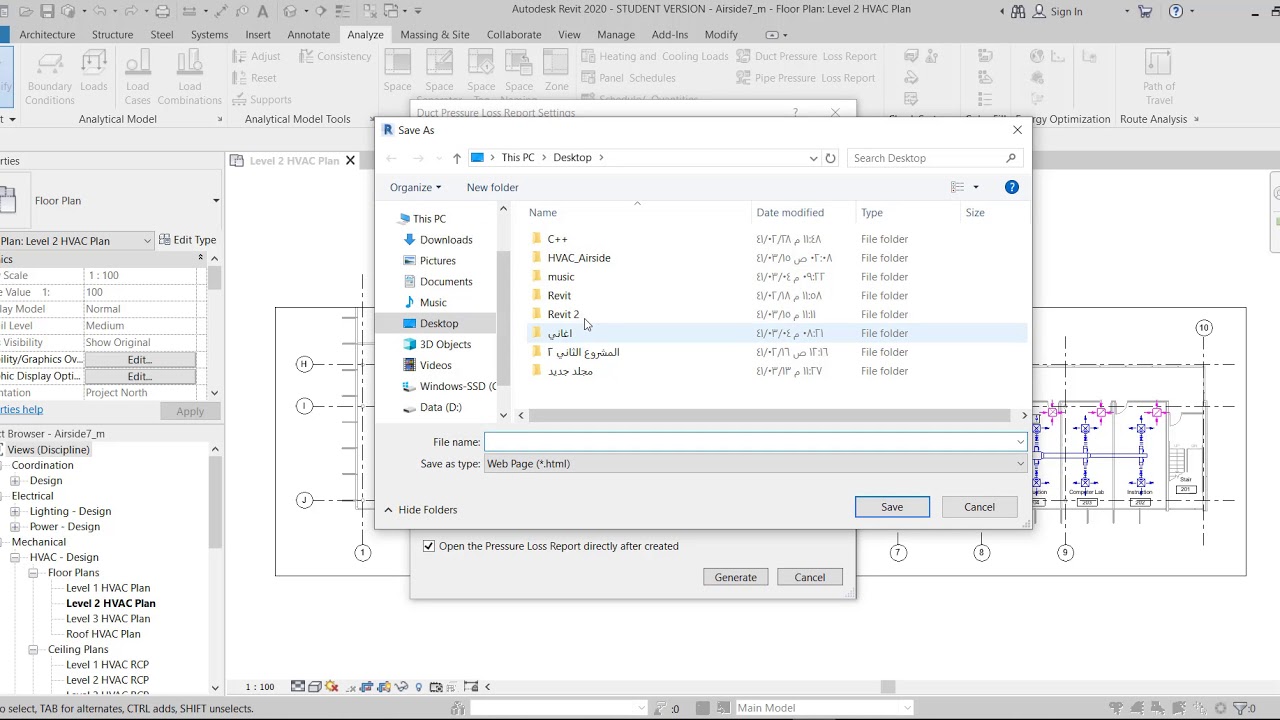This screenshot has width=1280, height=720.
Task: Create a New folder in Save As
Action: 492,187
